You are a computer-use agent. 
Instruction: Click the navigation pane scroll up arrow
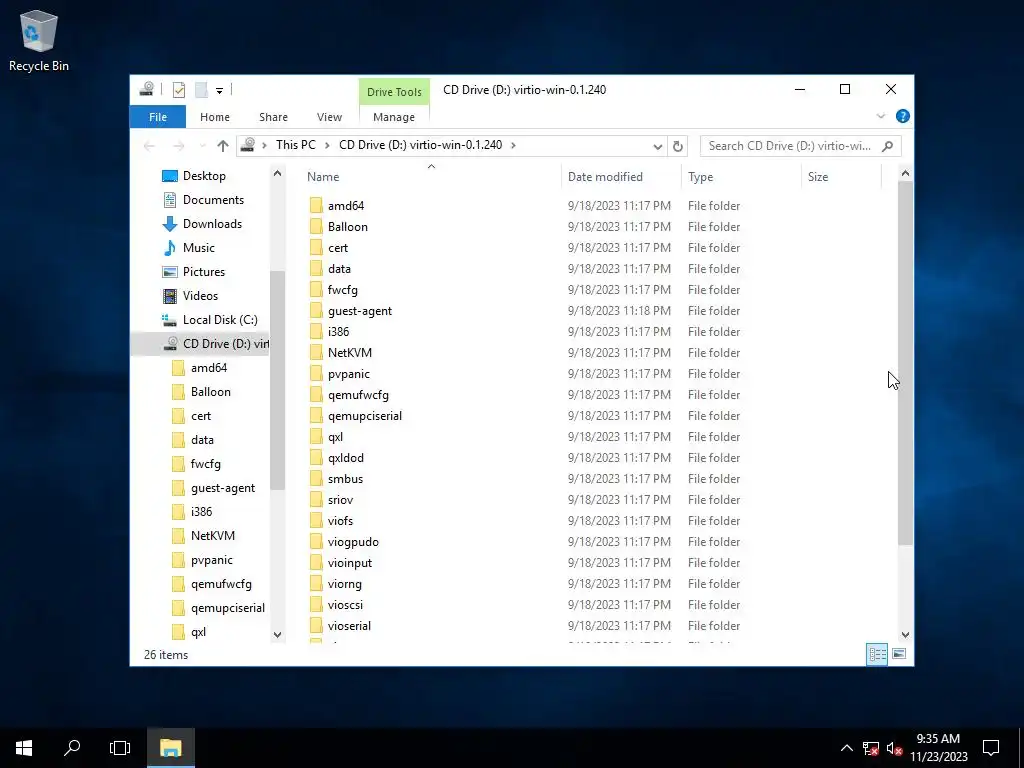tap(278, 174)
